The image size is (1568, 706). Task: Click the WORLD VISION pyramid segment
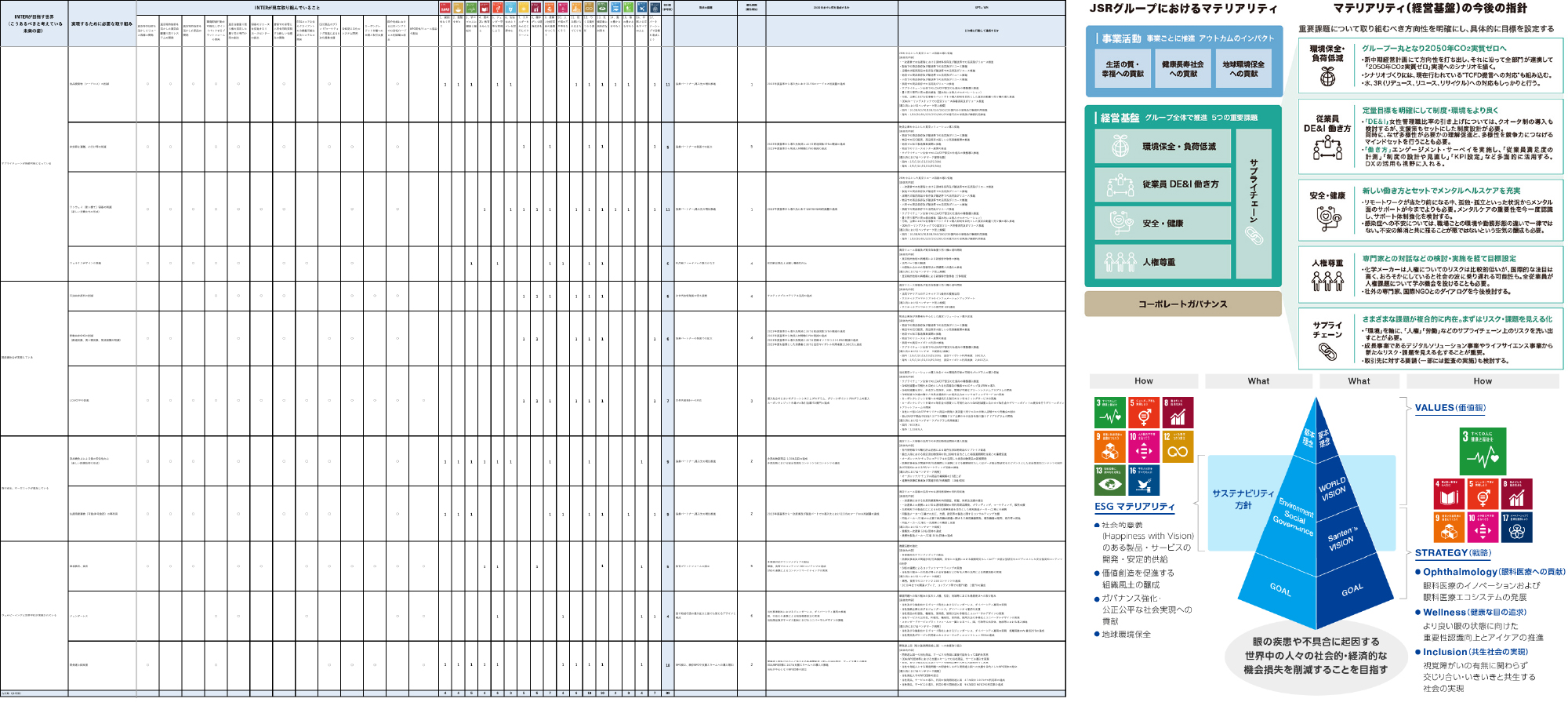click(x=1333, y=488)
